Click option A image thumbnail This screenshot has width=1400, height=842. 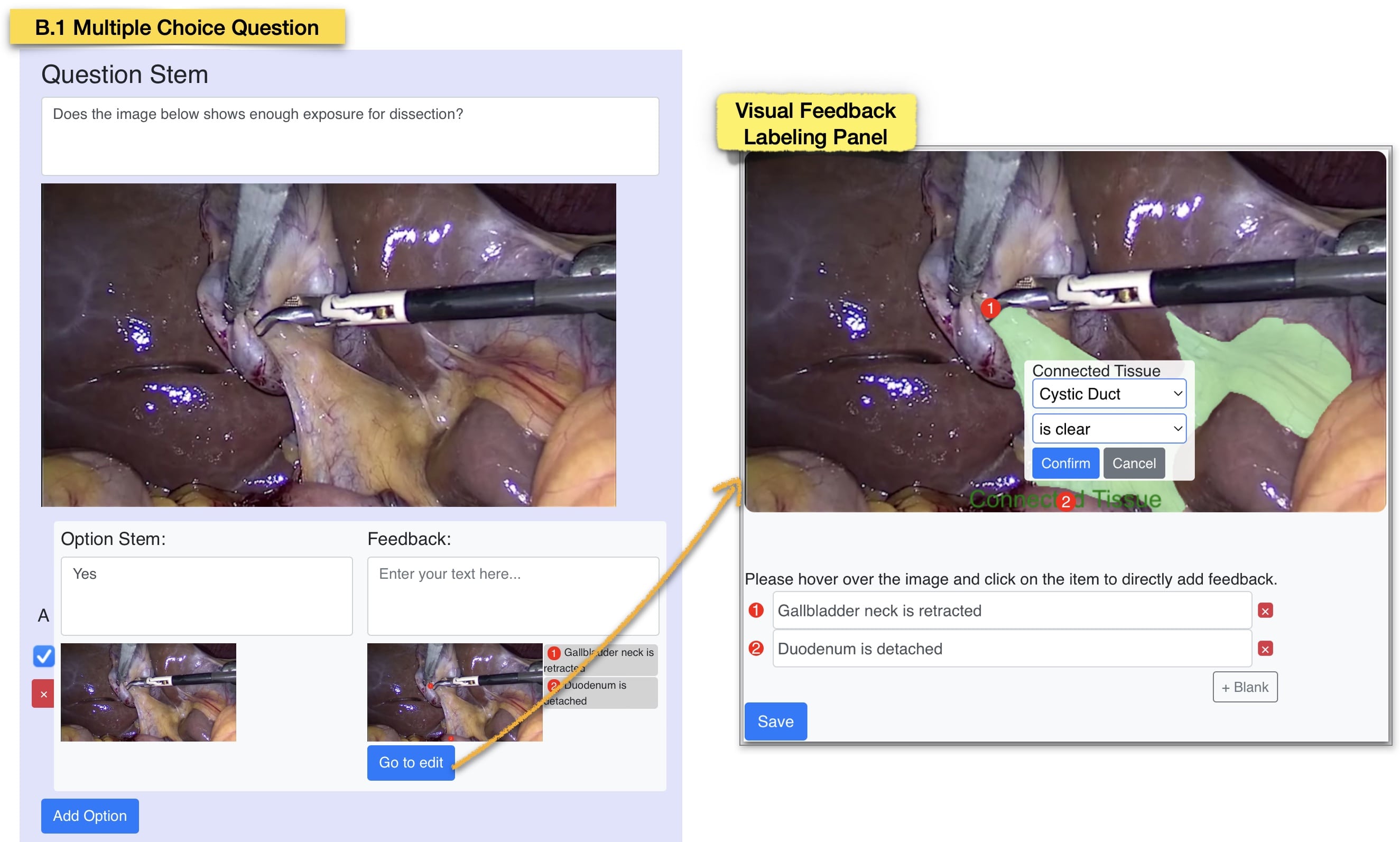tap(148, 692)
